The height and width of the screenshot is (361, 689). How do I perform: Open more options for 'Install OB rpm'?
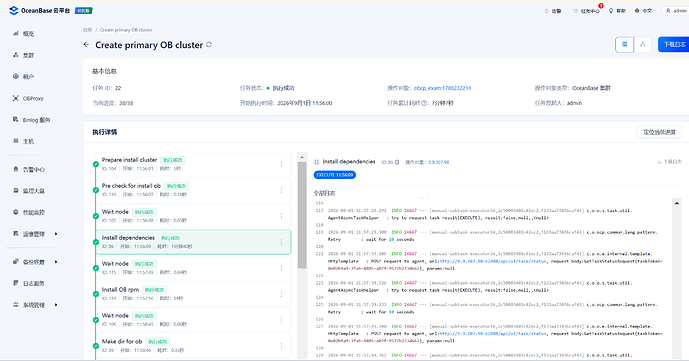click(x=281, y=294)
